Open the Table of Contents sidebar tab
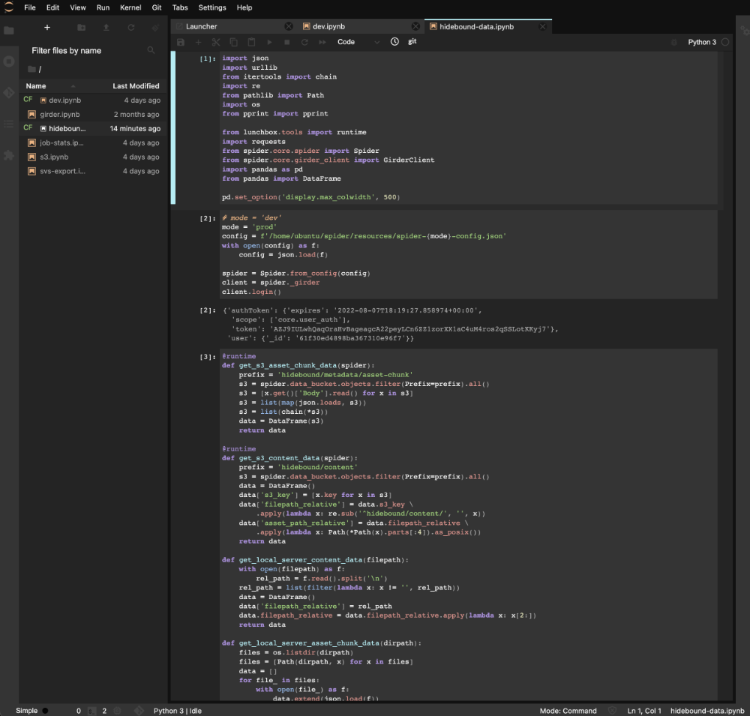The width and height of the screenshot is (750, 716). (9, 124)
